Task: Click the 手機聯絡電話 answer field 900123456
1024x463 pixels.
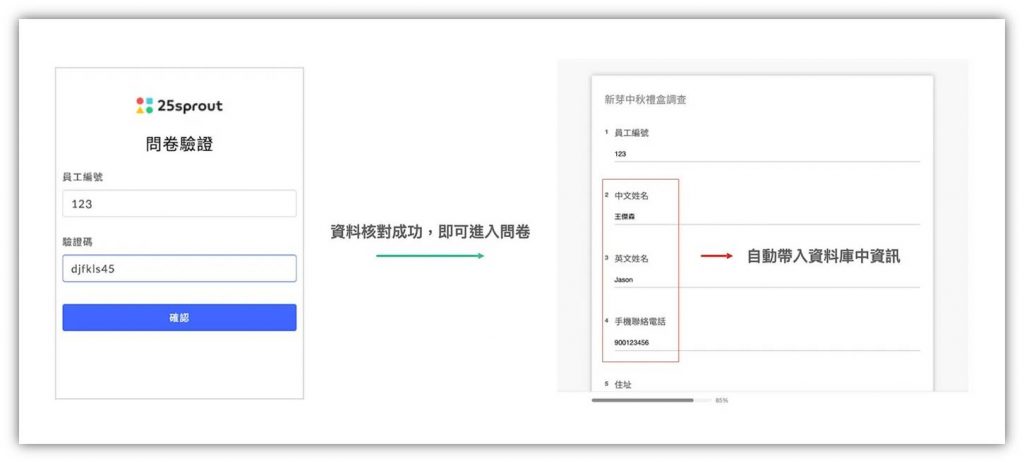Action: (x=767, y=342)
